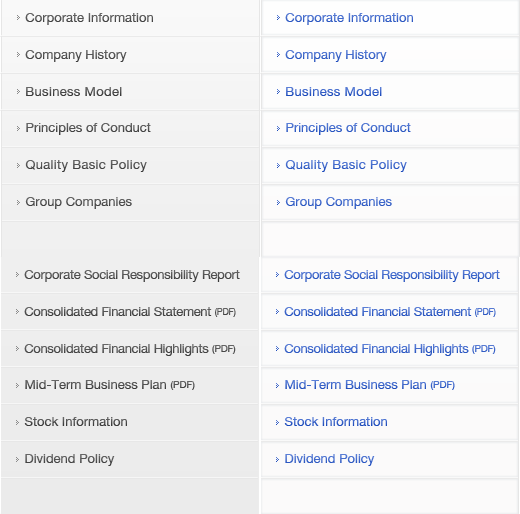Click the arrow icon beside gray Company History
520x514 pixels.
coord(18,55)
